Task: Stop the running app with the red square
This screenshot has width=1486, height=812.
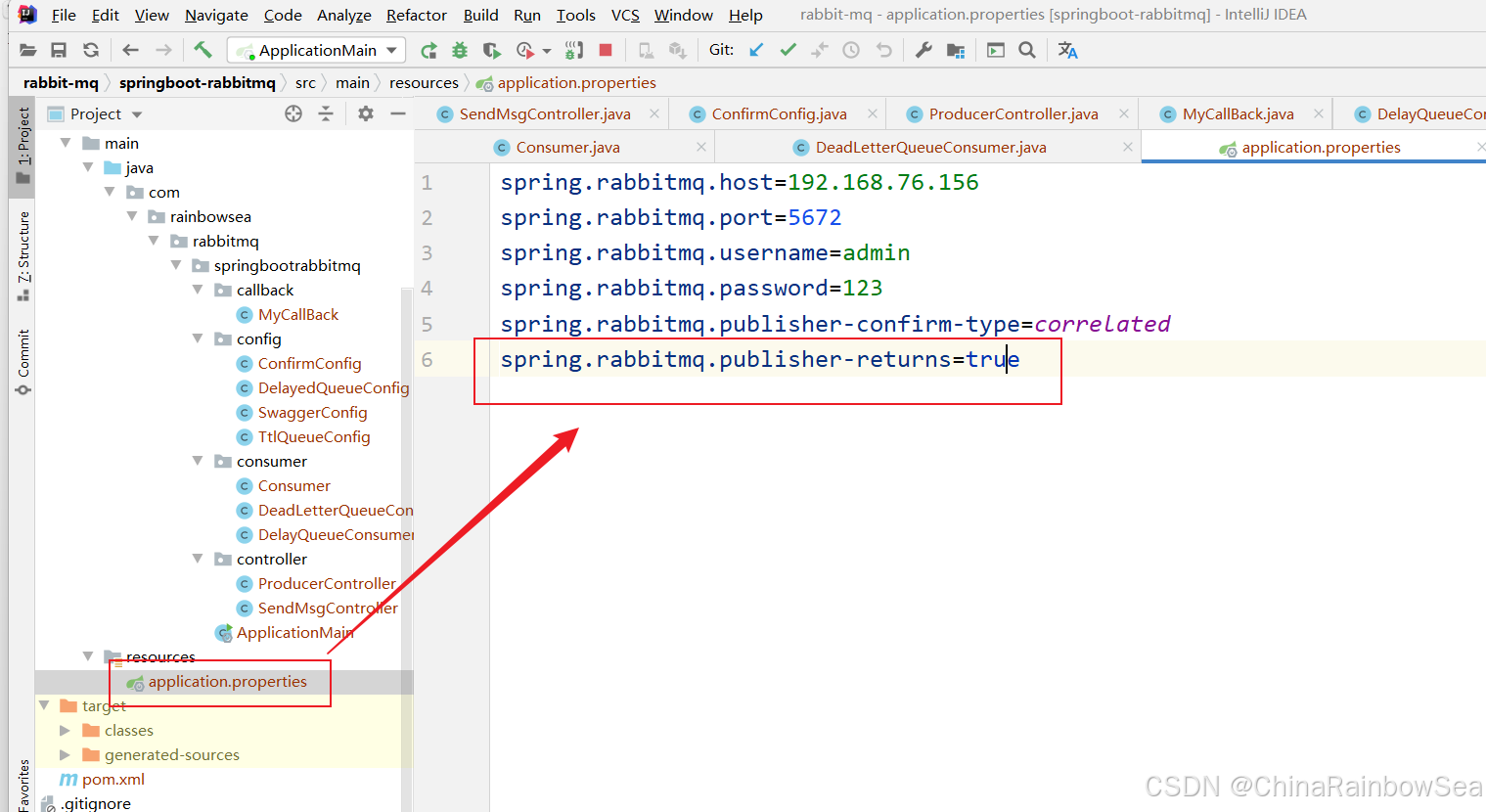Action: pos(606,50)
